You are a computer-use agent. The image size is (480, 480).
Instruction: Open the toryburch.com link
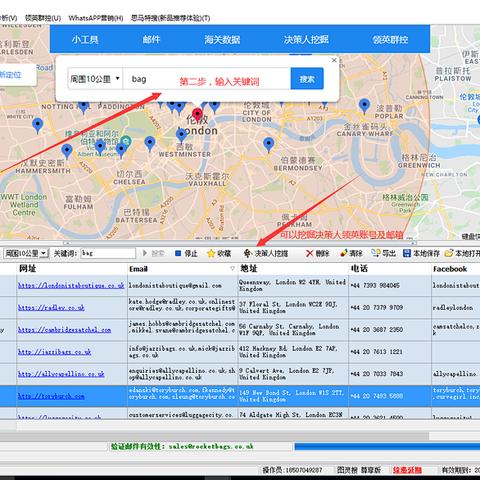click(x=51, y=396)
